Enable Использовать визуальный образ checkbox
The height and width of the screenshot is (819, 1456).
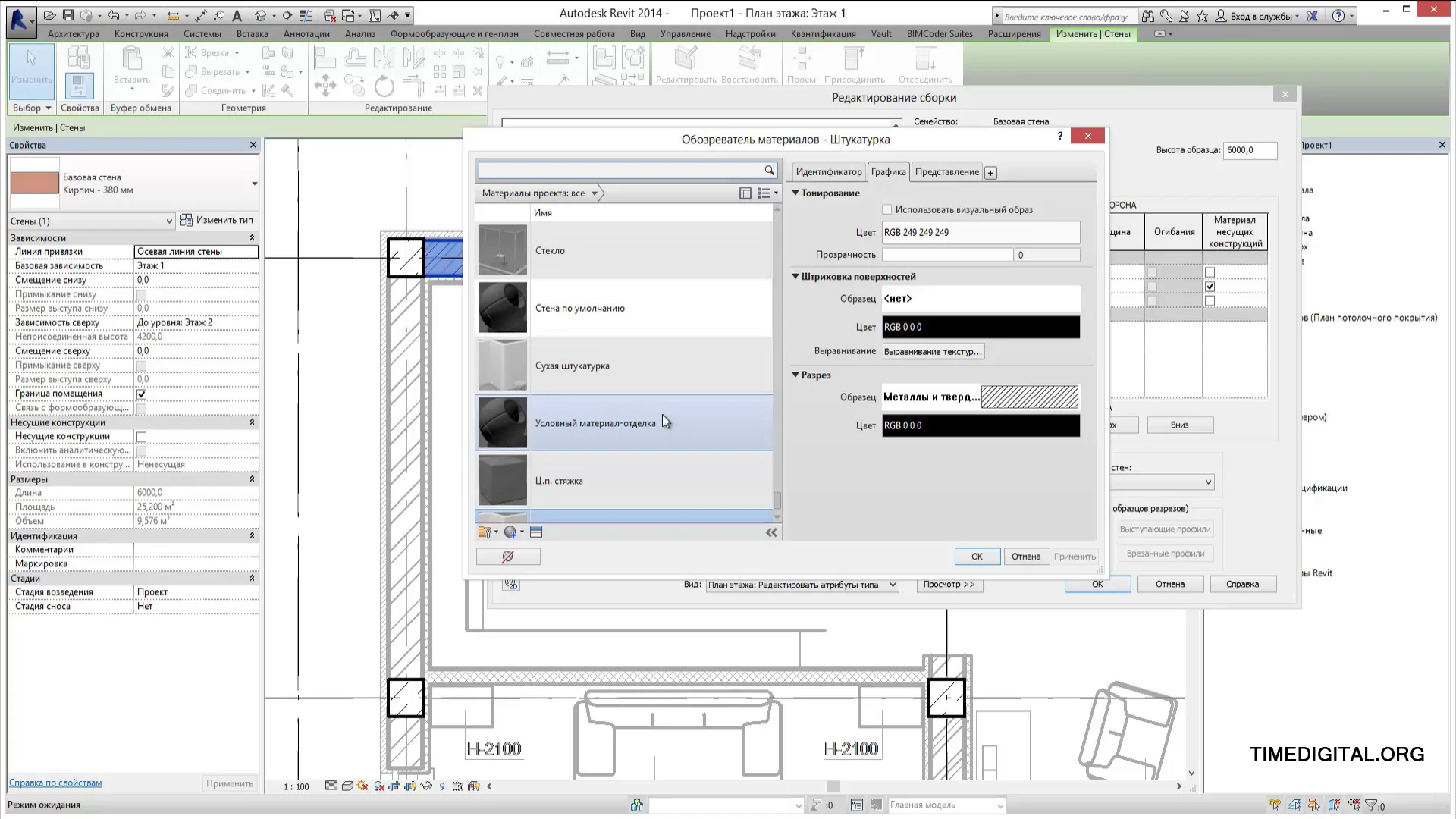886,209
